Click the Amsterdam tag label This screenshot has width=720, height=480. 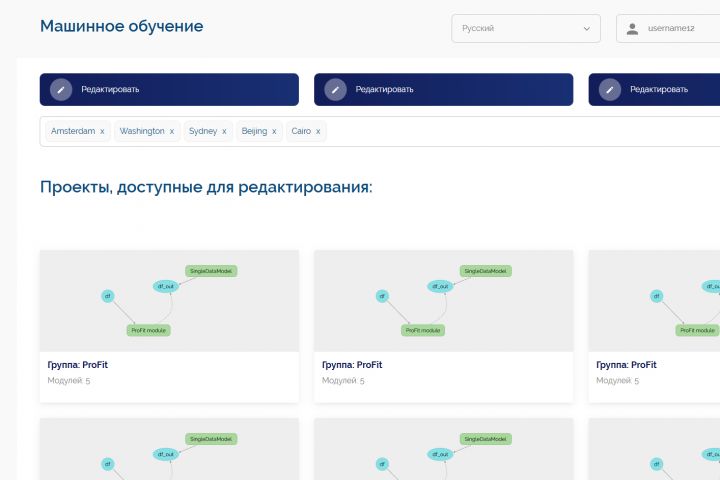(73, 131)
